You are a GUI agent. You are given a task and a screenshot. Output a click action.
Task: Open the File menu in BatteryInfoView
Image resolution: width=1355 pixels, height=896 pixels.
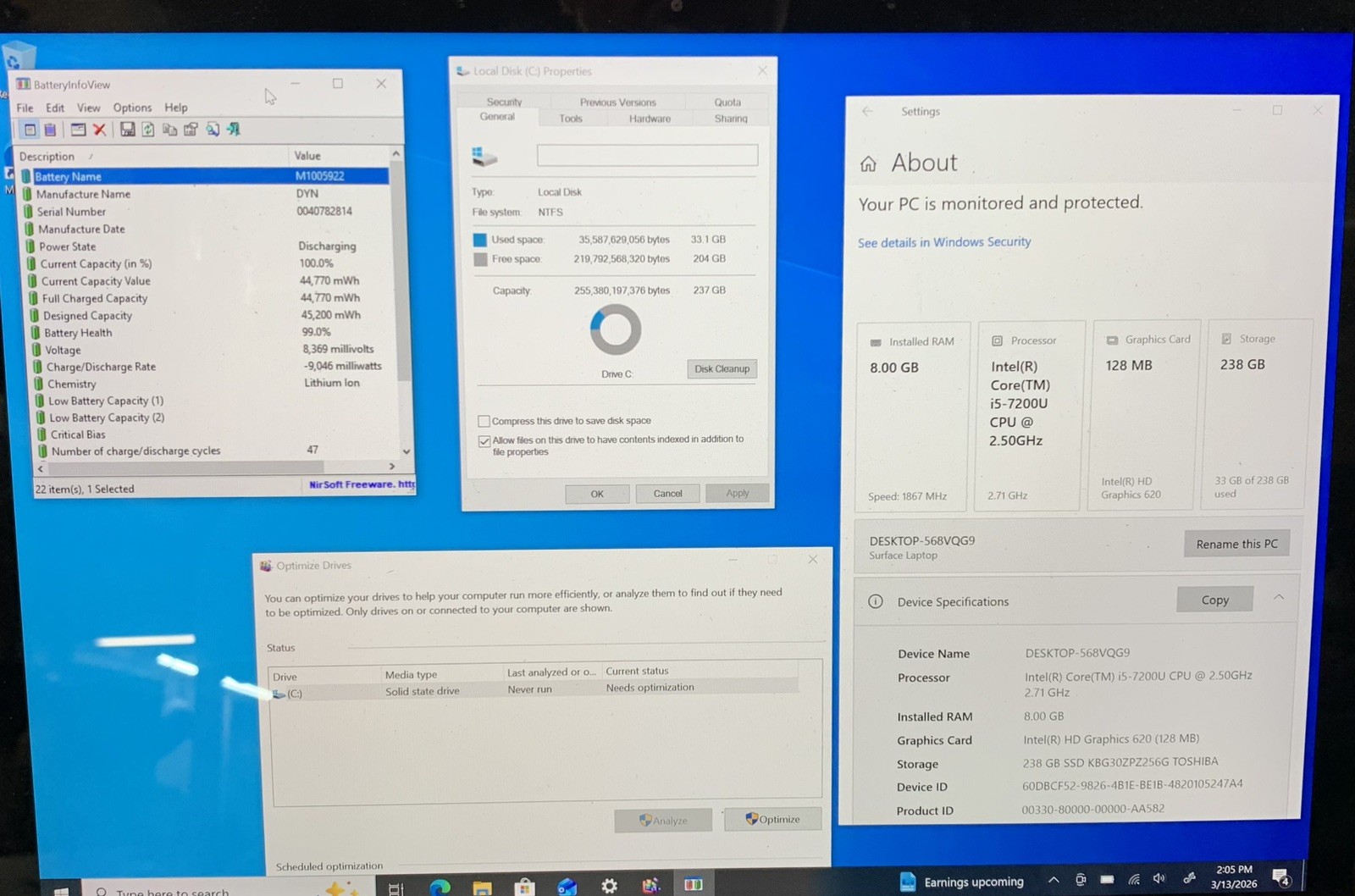click(25, 108)
